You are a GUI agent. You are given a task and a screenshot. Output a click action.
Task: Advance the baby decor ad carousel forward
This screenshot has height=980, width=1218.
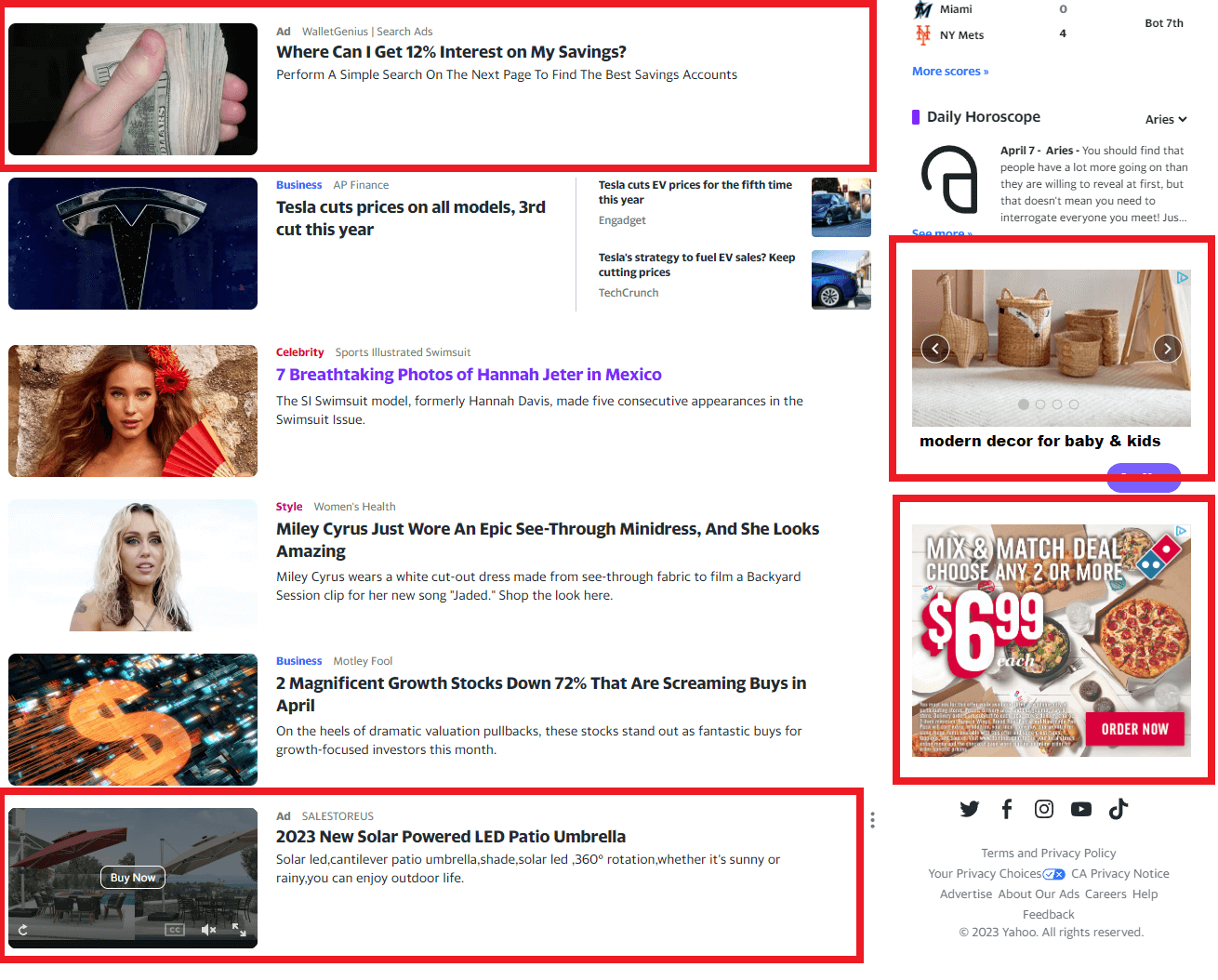click(x=1167, y=348)
